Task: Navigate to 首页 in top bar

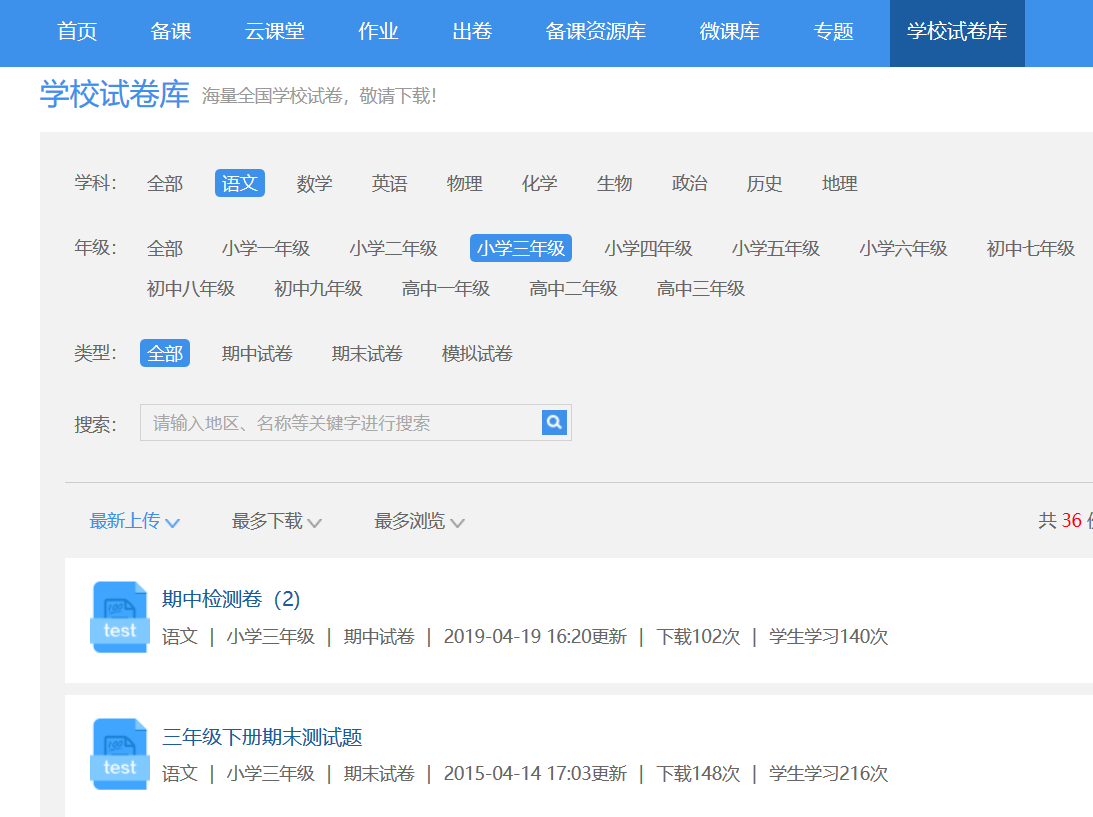Action: 77,32
